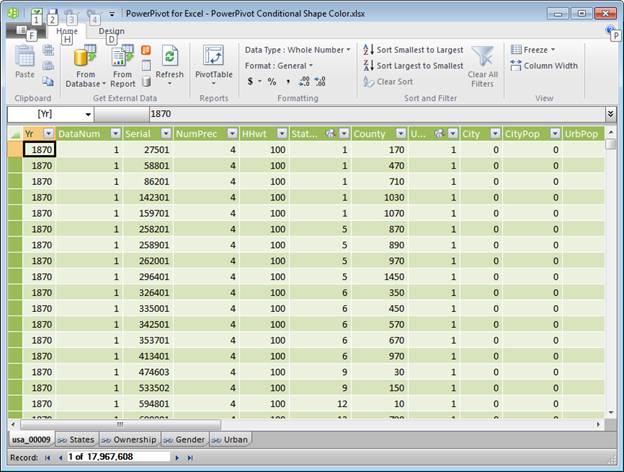This screenshot has width=624, height=472.
Task: Click the From Report icon
Action: tap(123, 56)
